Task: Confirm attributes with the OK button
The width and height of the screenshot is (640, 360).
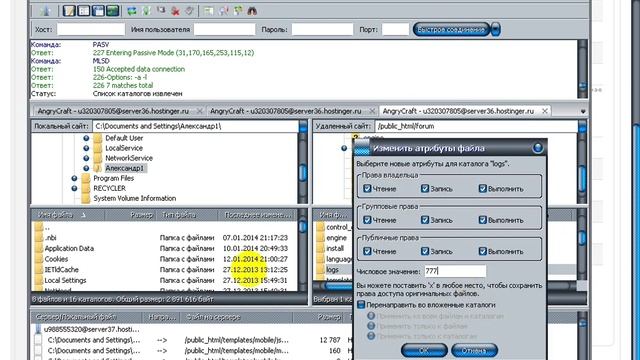Action: point(424,350)
